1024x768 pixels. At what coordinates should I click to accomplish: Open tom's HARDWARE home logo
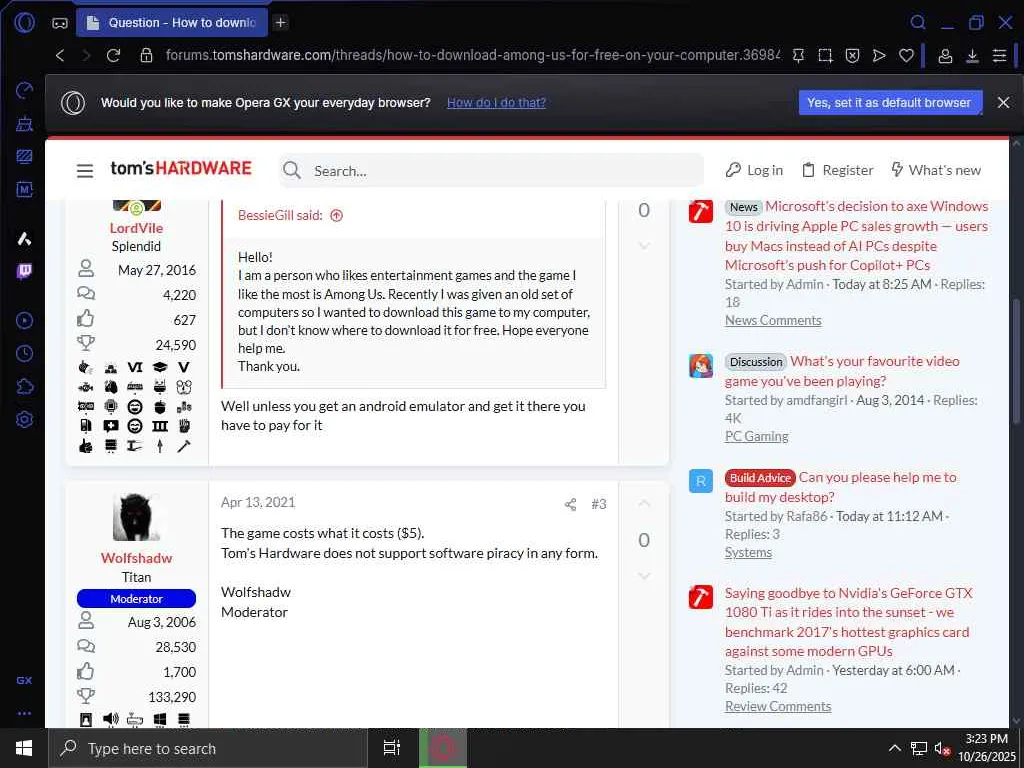(181, 168)
